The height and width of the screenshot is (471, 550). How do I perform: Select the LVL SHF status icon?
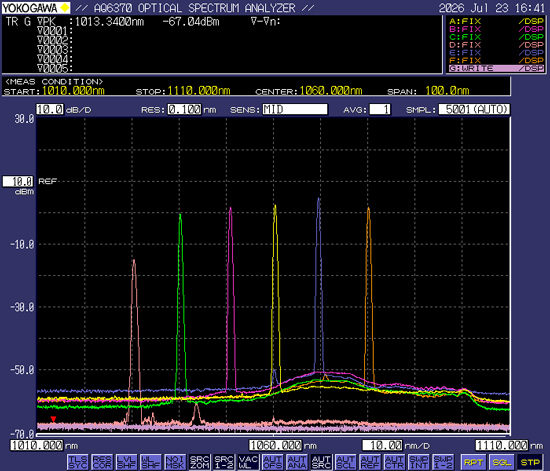[x=126, y=462]
